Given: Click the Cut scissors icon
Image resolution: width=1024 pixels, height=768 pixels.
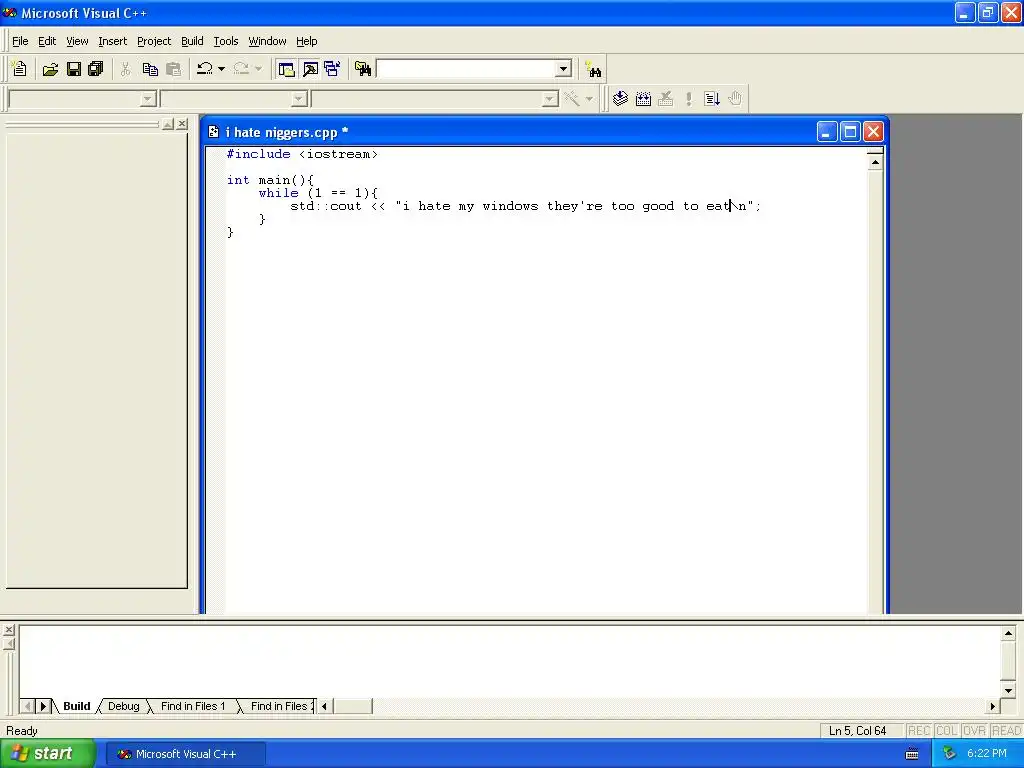Looking at the screenshot, I should click(125, 69).
